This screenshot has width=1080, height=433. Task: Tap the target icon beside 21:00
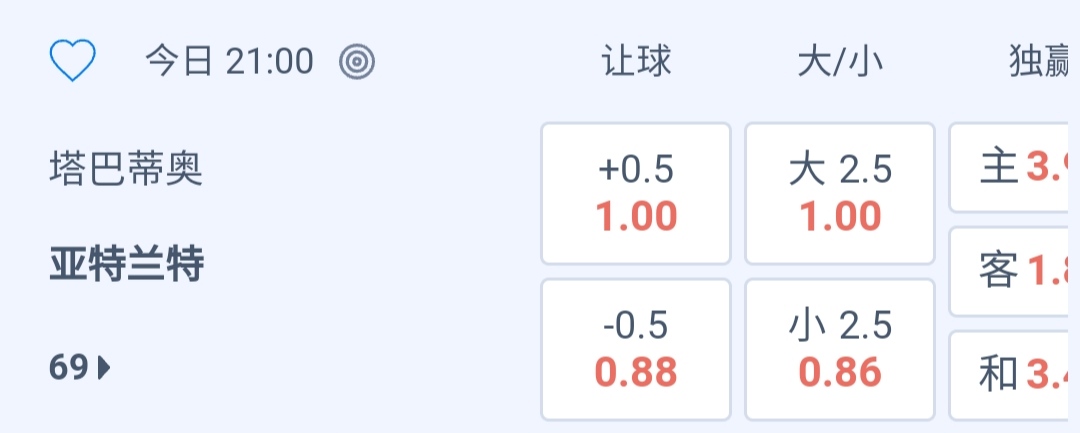click(357, 62)
